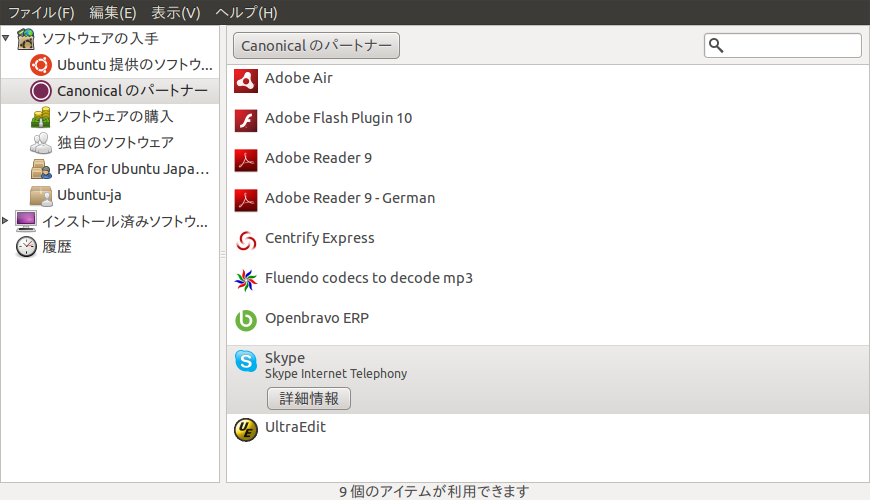Select PPA for Ubuntu Japa... in sidebar
Screen dimensions: 870x500
click(x=133, y=169)
